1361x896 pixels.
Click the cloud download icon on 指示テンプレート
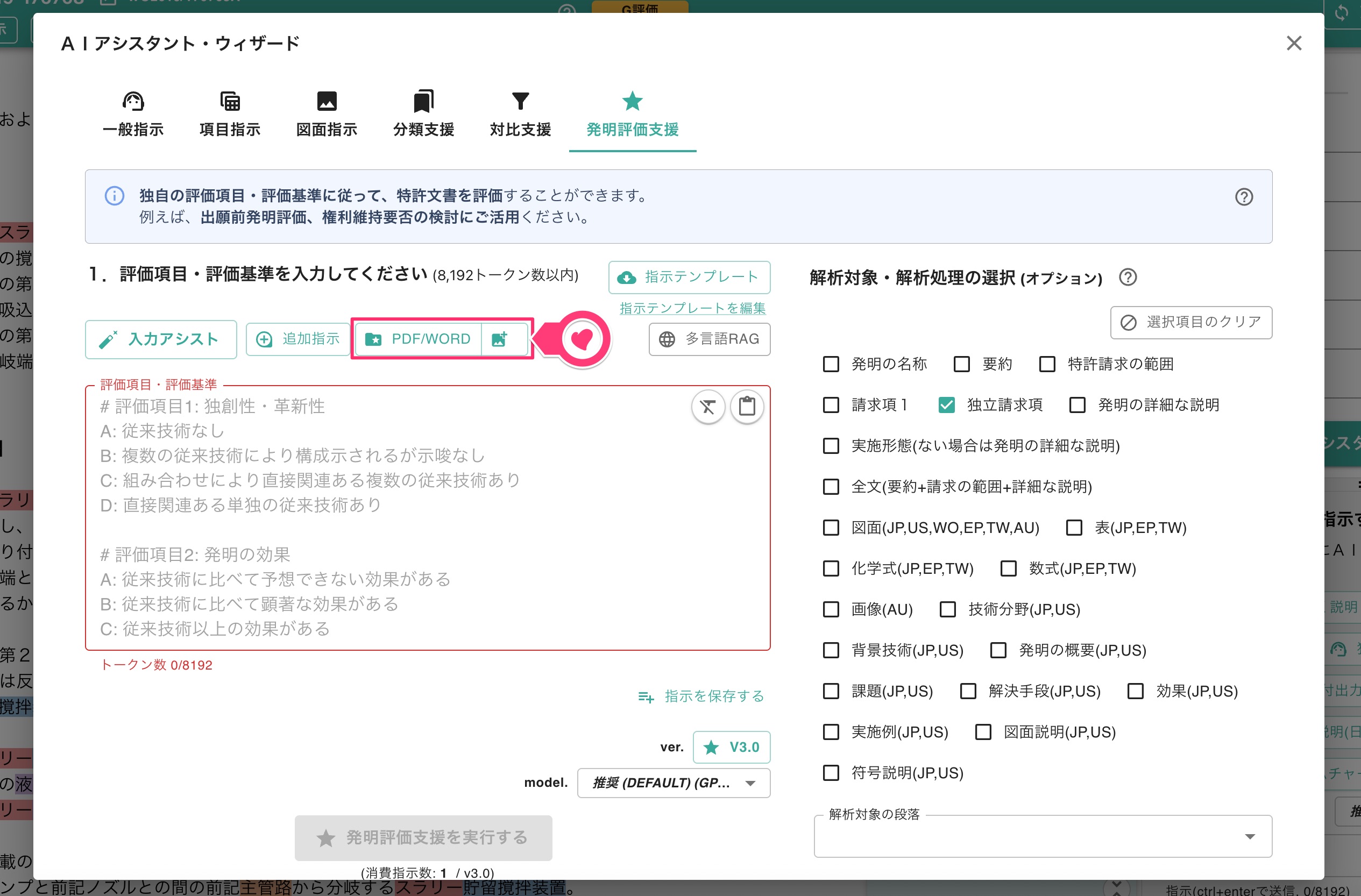point(627,278)
